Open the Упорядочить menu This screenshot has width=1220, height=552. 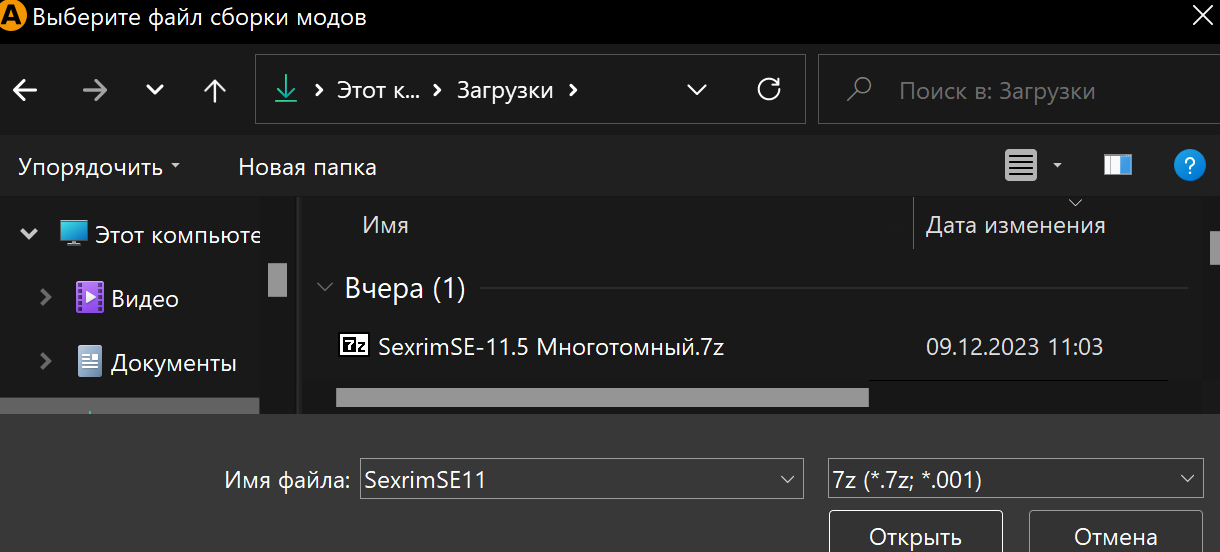(x=98, y=167)
